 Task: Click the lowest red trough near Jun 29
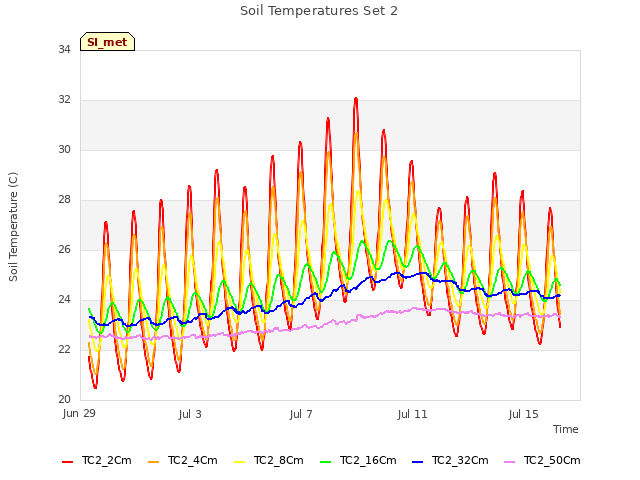[x=96, y=387]
